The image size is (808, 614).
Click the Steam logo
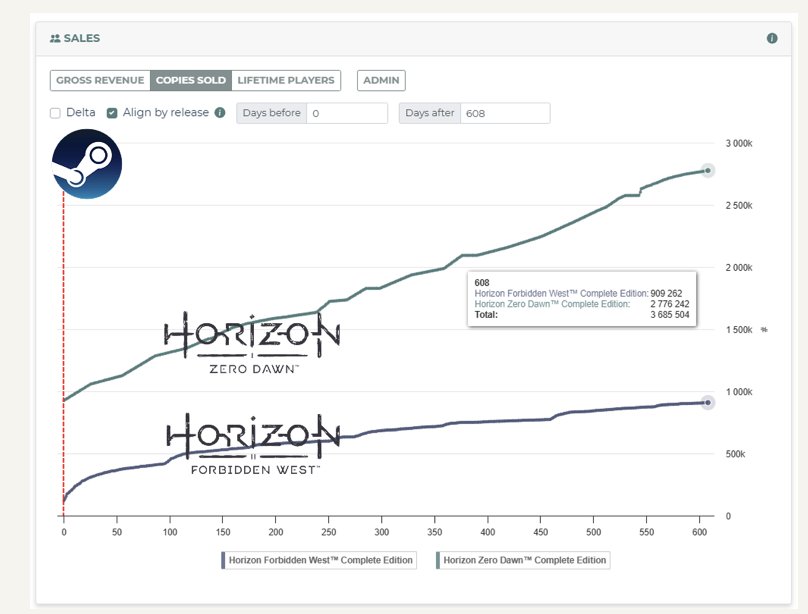coord(87,164)
